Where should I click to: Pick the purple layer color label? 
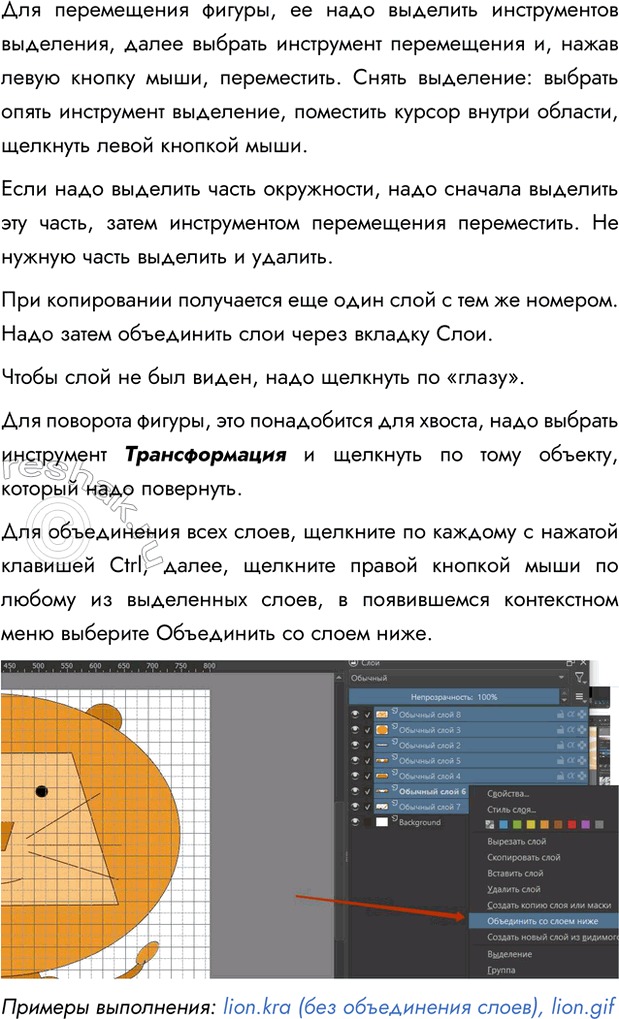pos(585,824)
